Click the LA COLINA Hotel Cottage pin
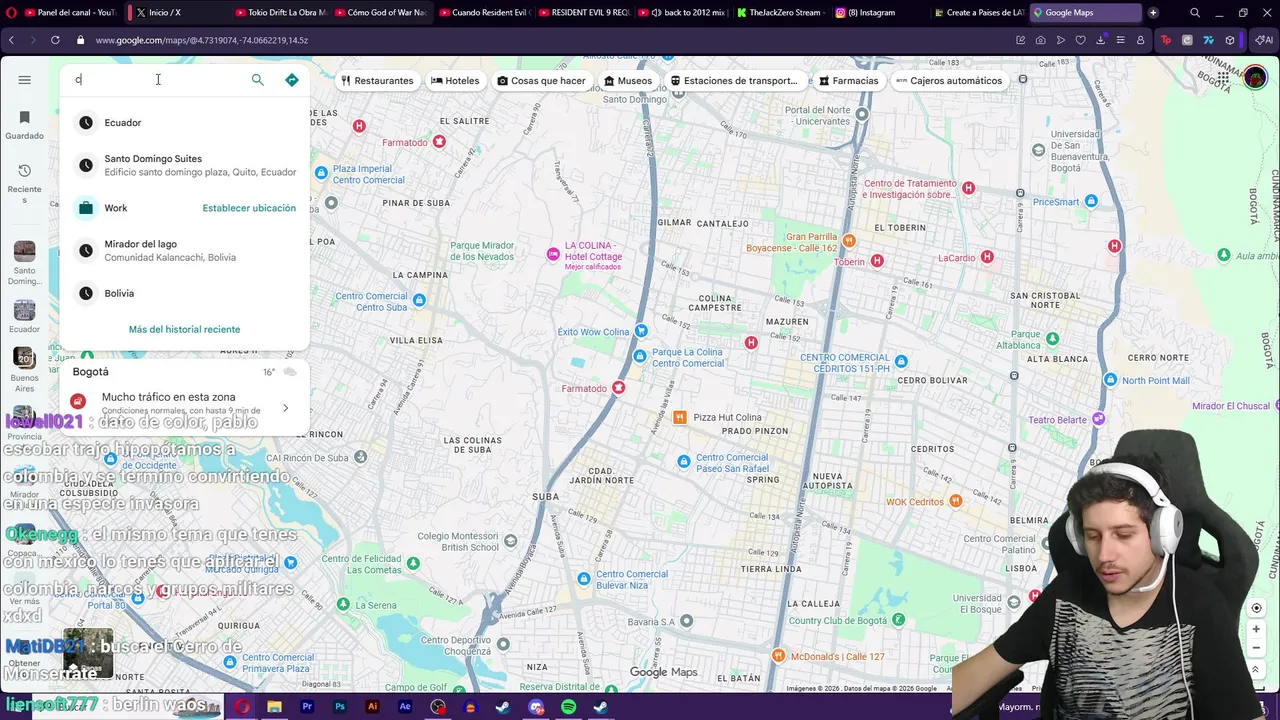The width and height of the screenshot is (1280, 720). tap(553, 255)
